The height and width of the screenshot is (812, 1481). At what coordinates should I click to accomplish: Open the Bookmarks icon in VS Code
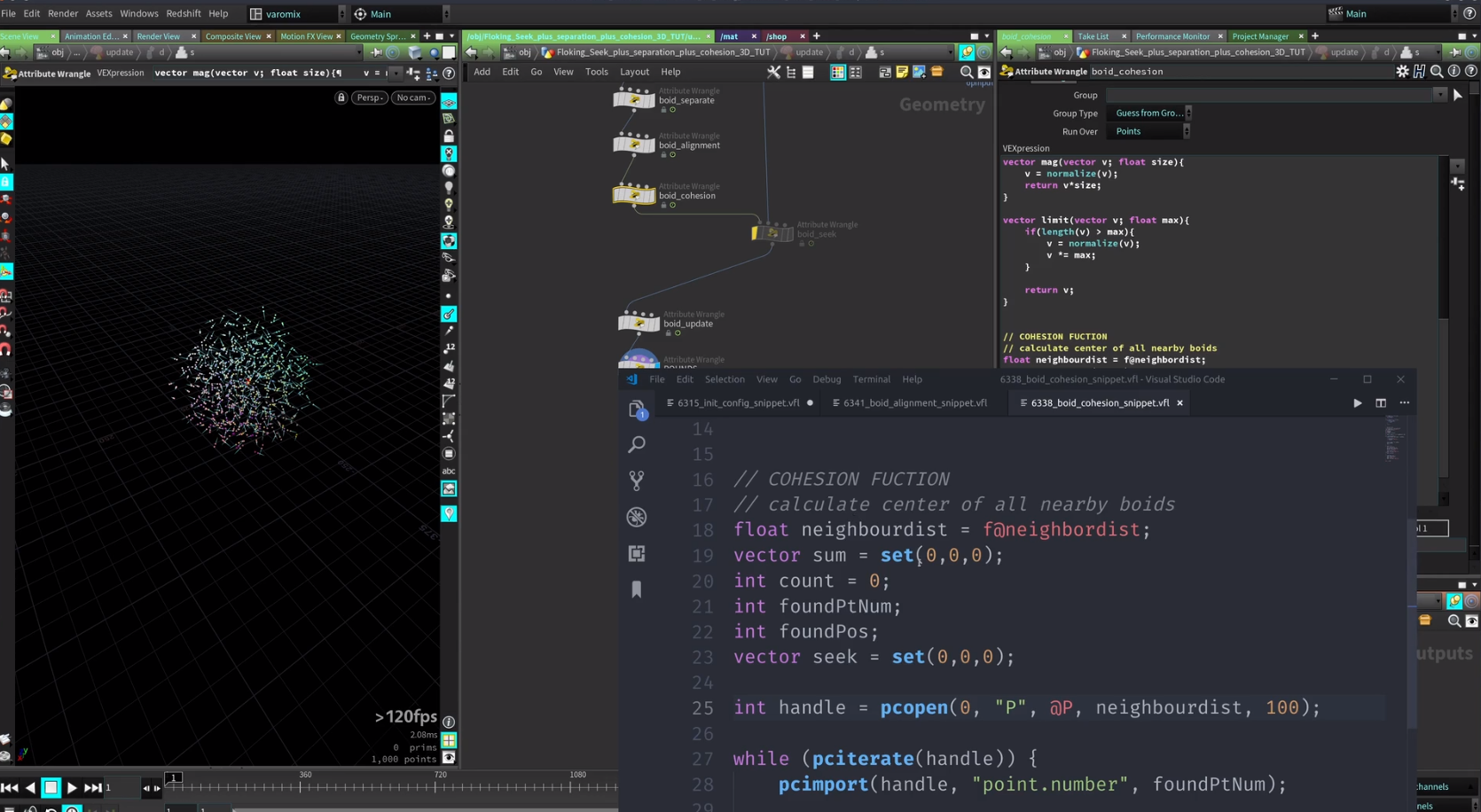pos(637,589)
